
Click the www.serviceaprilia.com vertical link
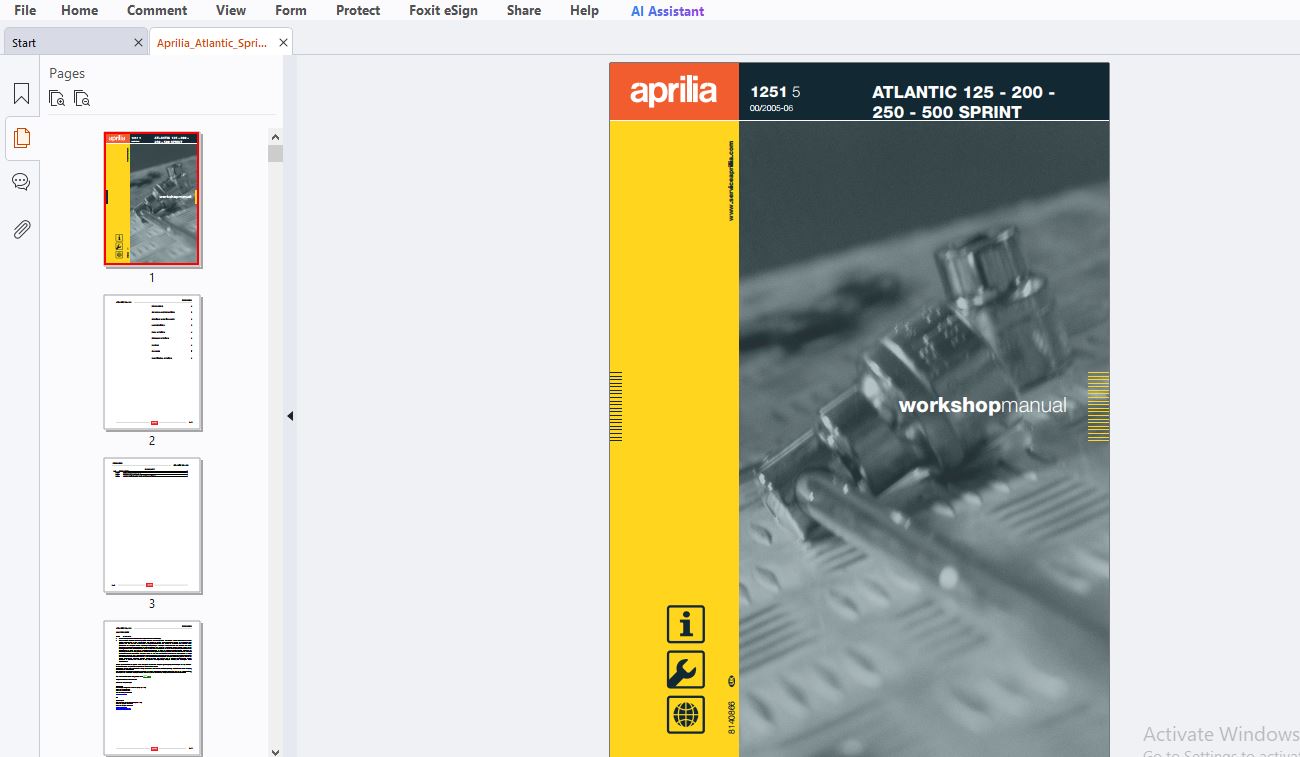click(x=731, y=180)
